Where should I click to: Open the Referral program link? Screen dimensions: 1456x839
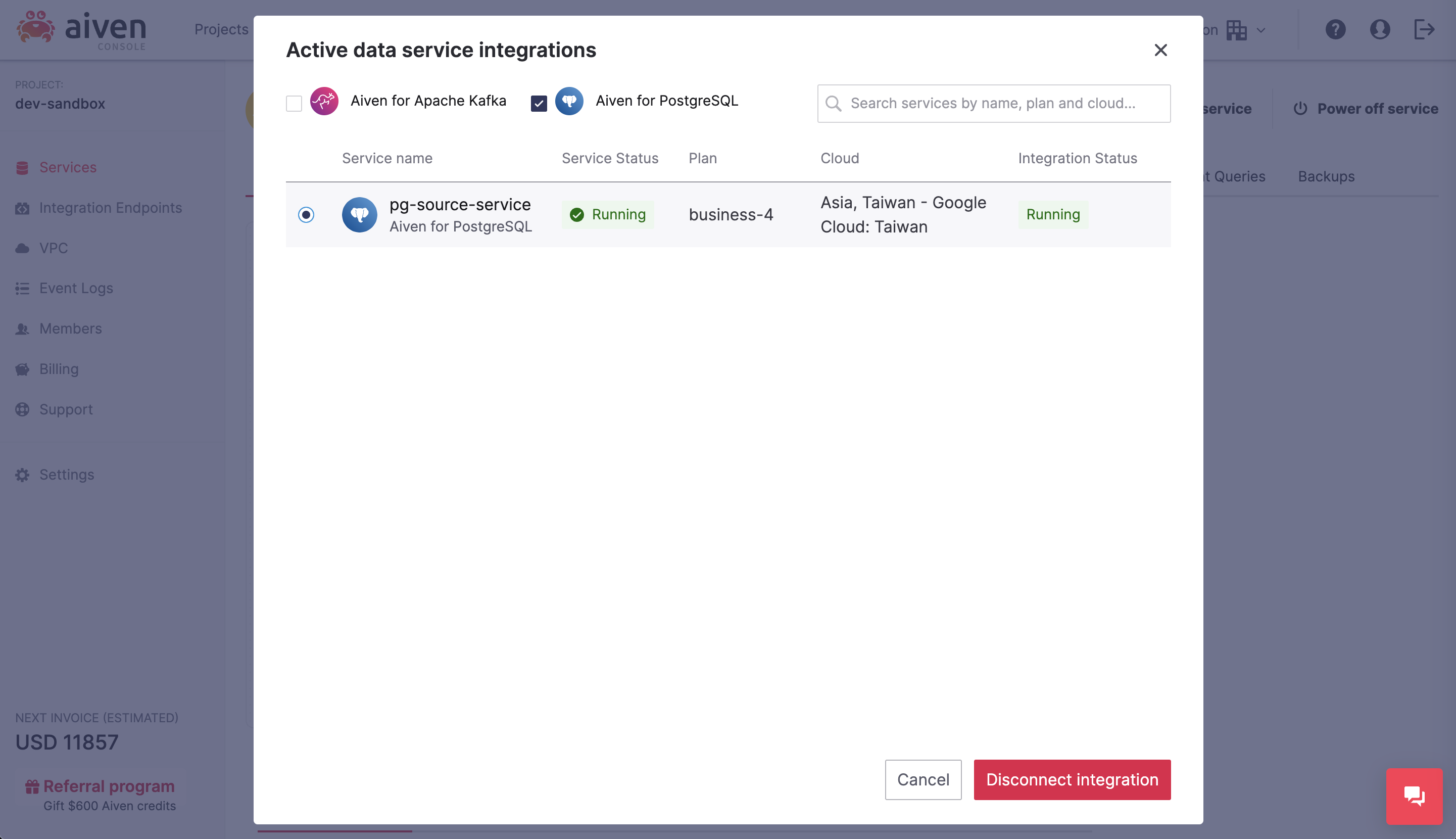pos(109,786)
